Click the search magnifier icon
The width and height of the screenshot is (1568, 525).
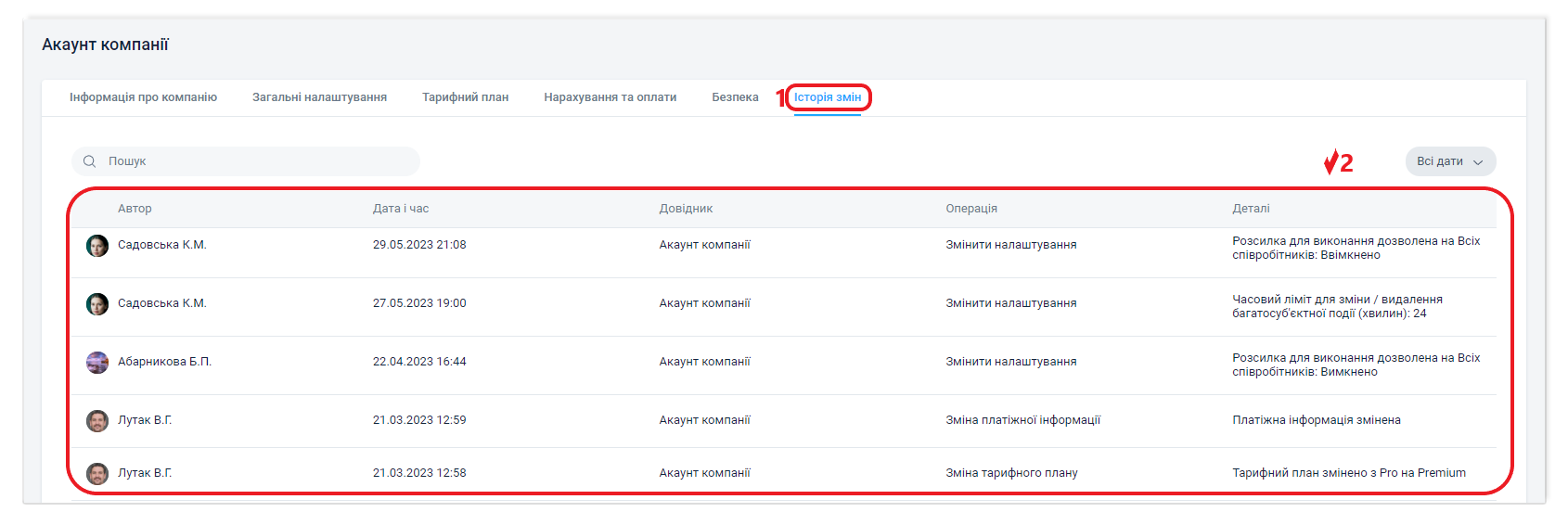[x=90, y=161]
